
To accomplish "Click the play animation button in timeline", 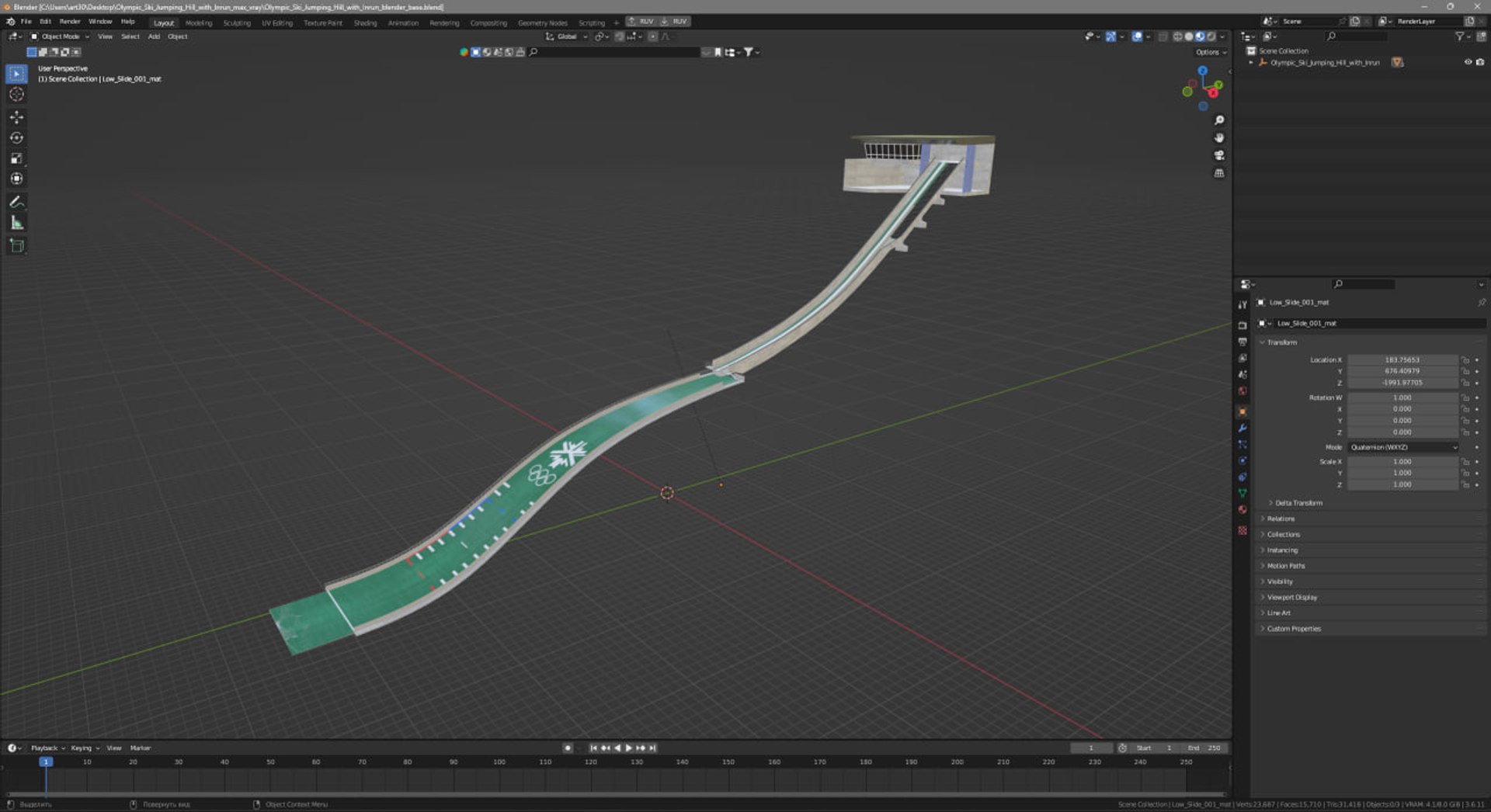I will 629,748.
